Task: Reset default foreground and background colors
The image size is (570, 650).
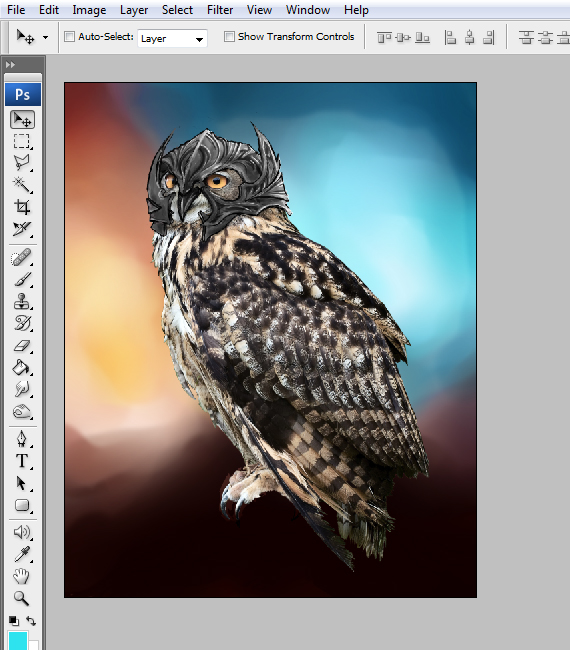Action: (14, 621)
